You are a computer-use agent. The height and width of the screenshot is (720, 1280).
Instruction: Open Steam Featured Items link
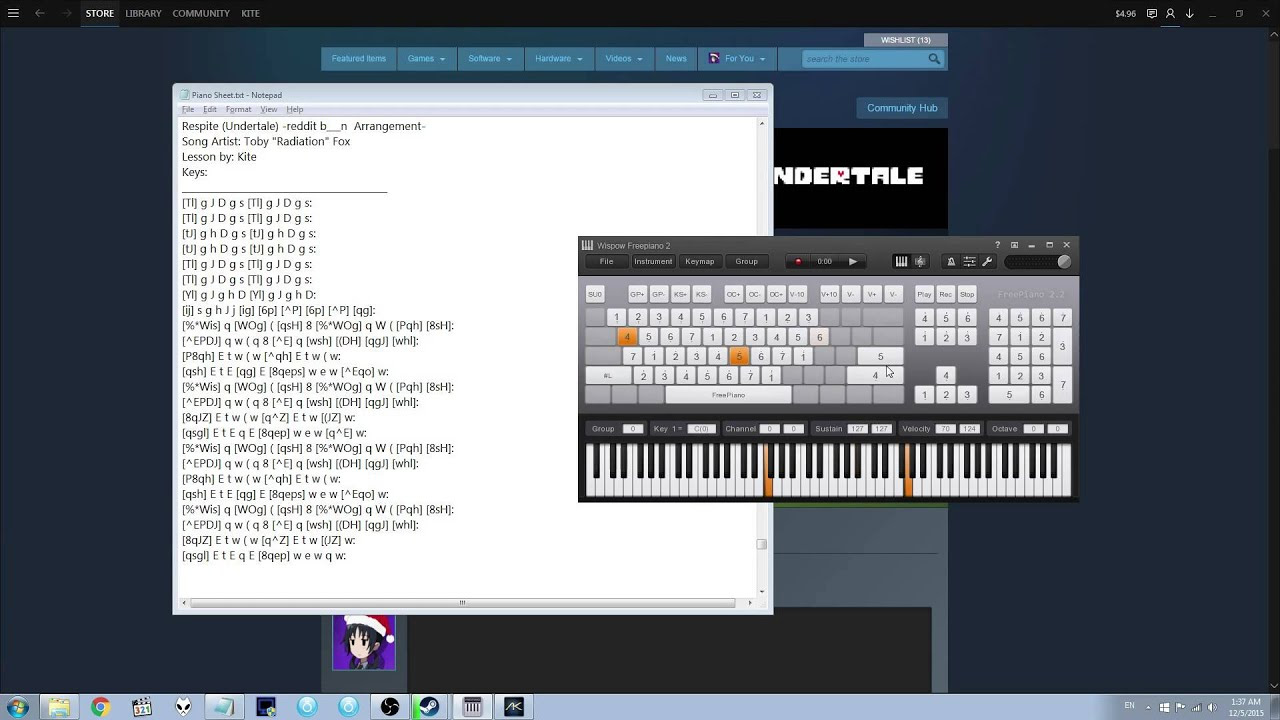(x=358, y=59)
